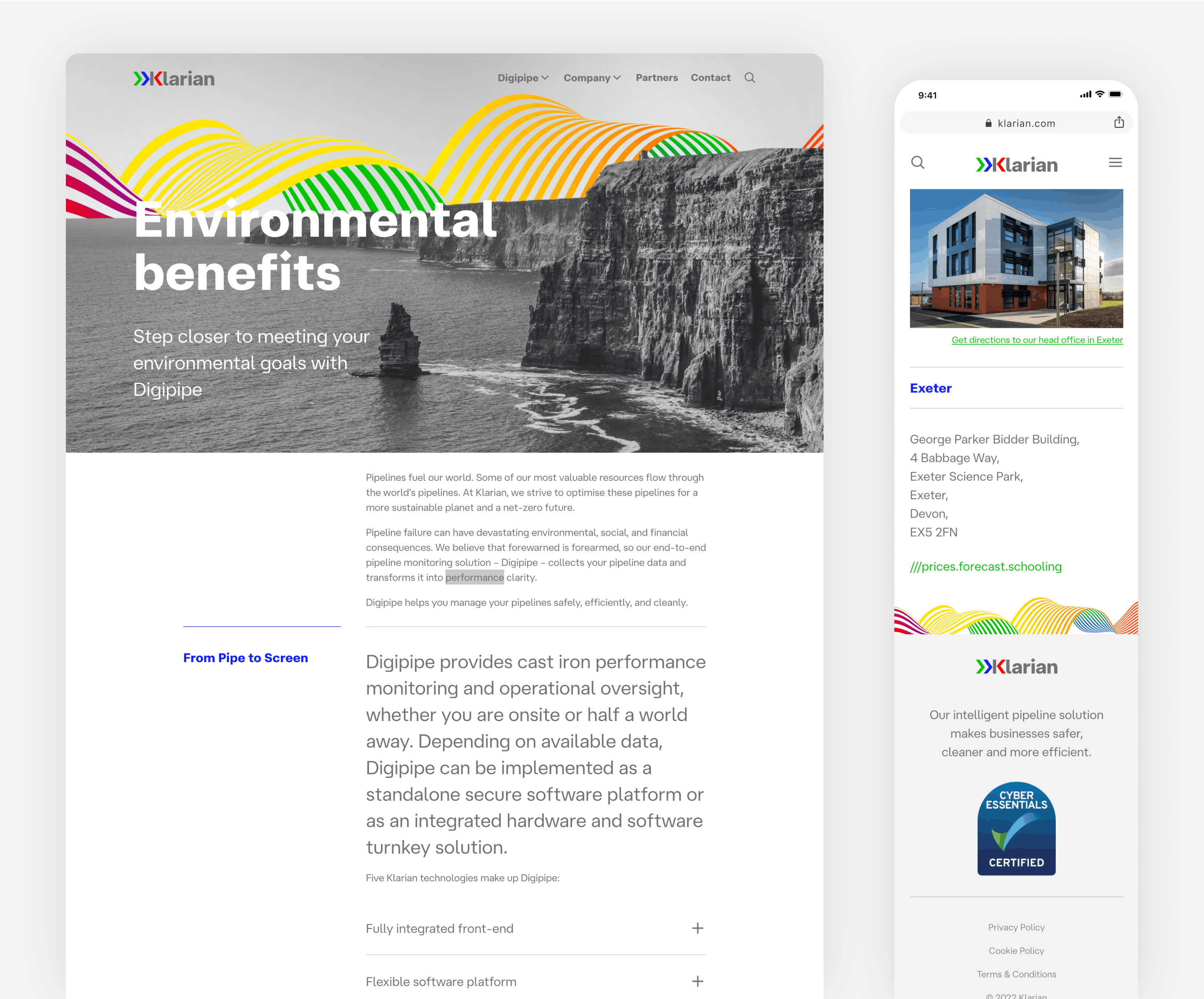Open the desktop search magnifier icon
The width and height of the screenshot is (1204, 999).
(x=749, y=78)
